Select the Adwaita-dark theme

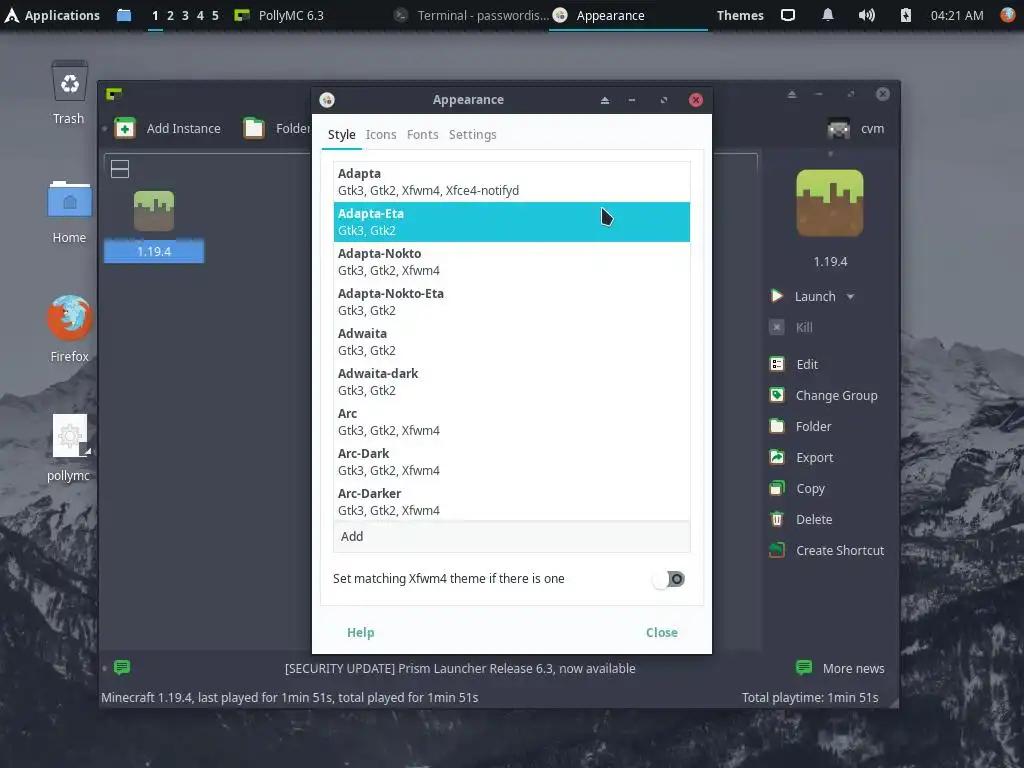point(511,381)
